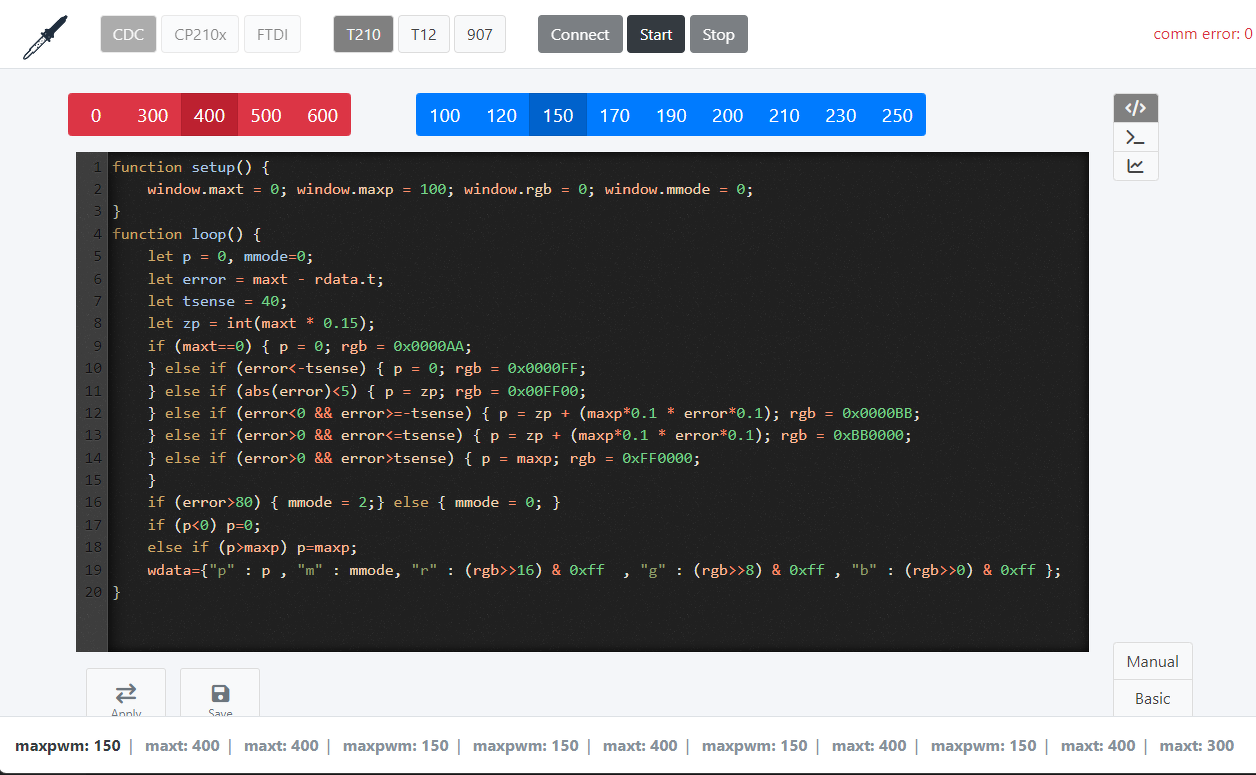Image resolution: width=1256 pixels, height=775 pixels.
Task: Click the 'let tsense = 40;' line
Action: (217, 301)
